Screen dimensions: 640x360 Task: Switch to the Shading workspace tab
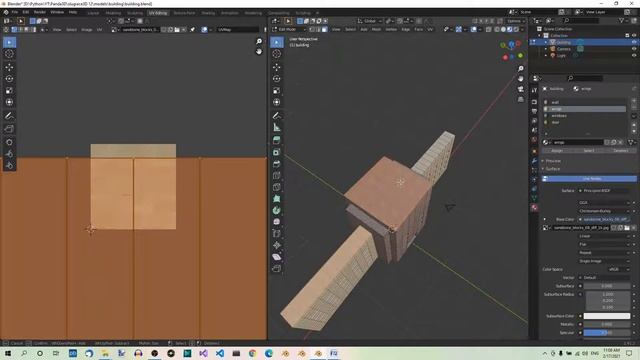(x=208, y=13)
